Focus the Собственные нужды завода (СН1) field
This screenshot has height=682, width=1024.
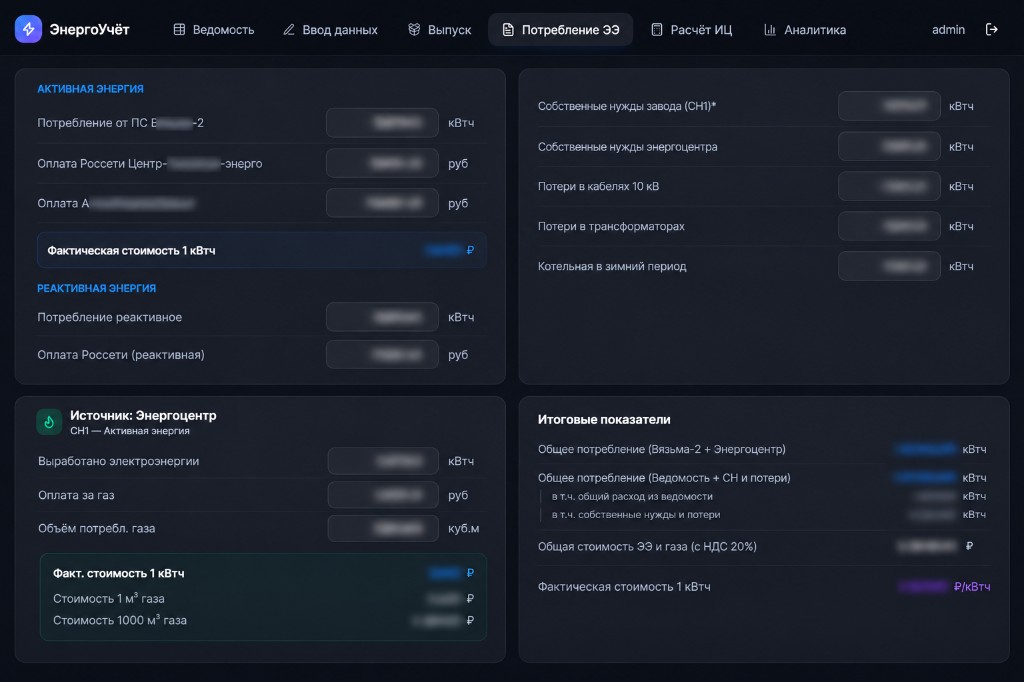[889, 106]
